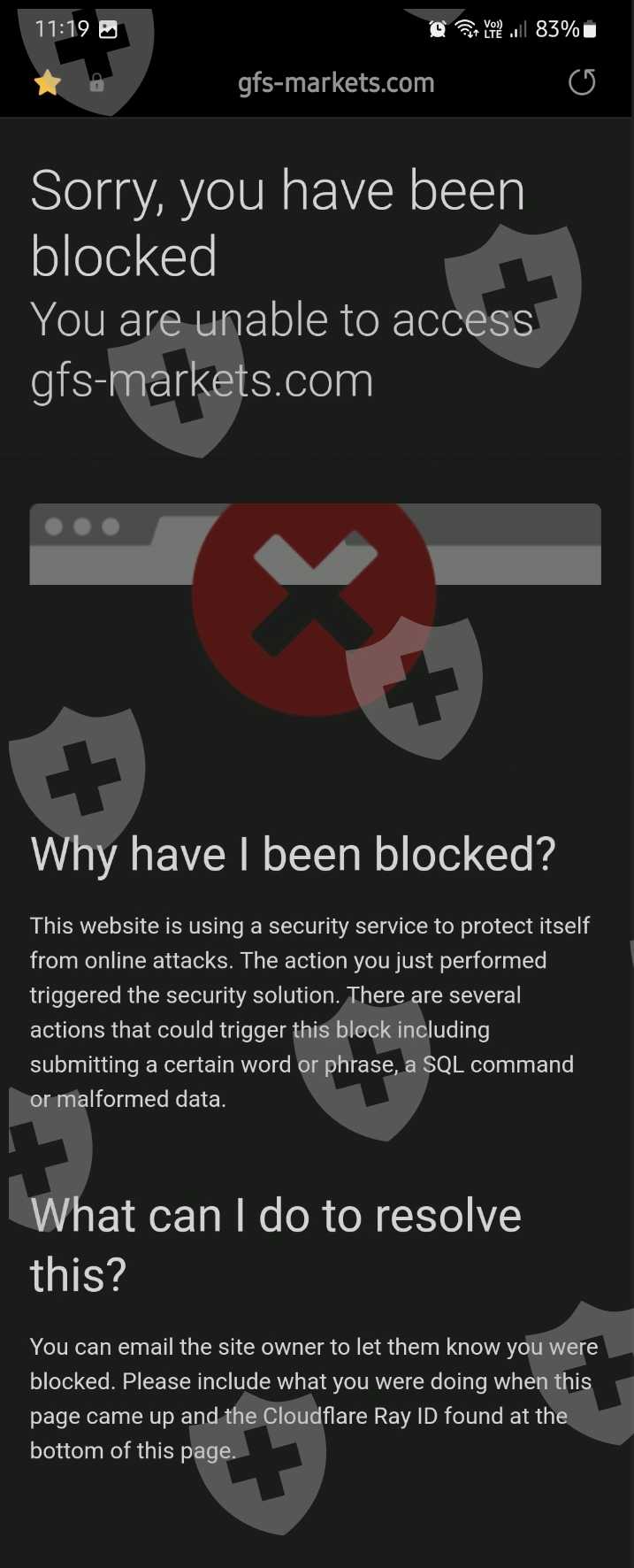The image size is (634, 1568).
Task: Tap the 83% battery percentage text
Action: coord(557,29)
